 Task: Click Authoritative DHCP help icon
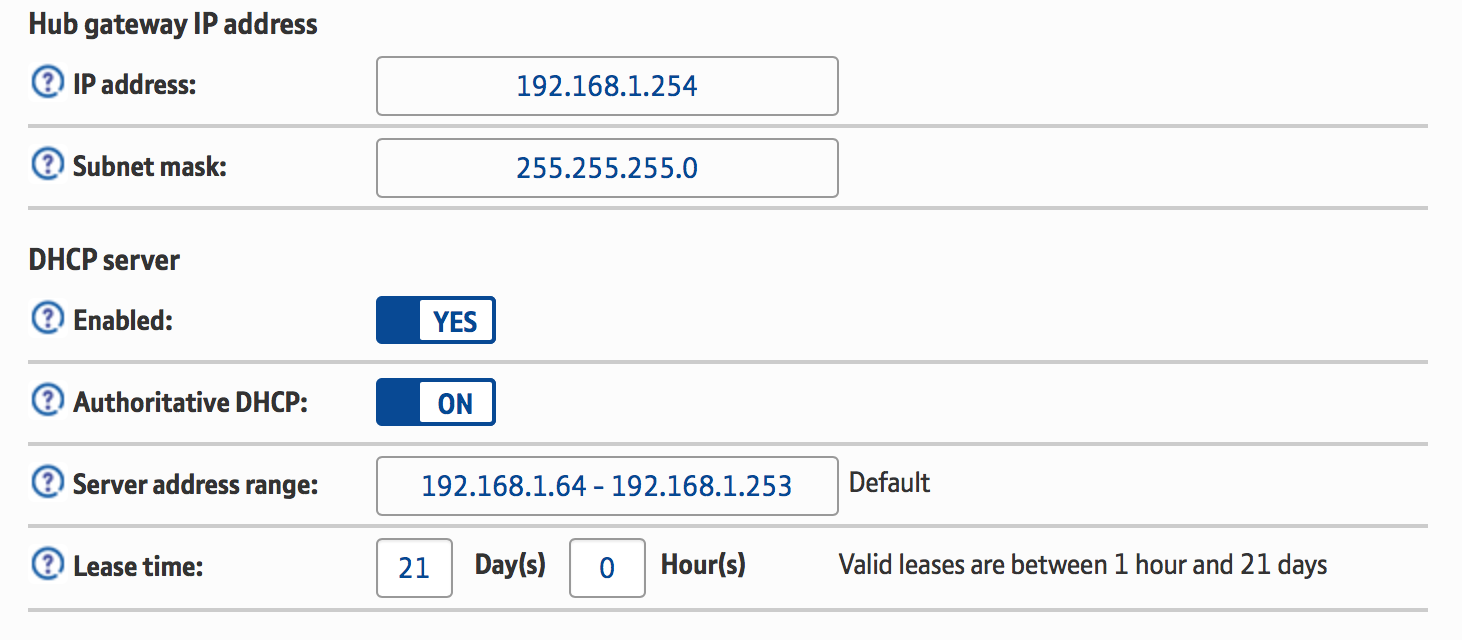click(x=47, y=402)
